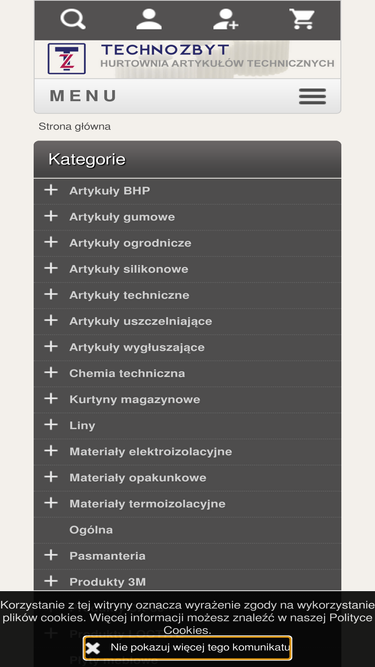Expand Materiały opakunkowe plus icon
Screen dimensions: 375x667
[x=51, y=476]
